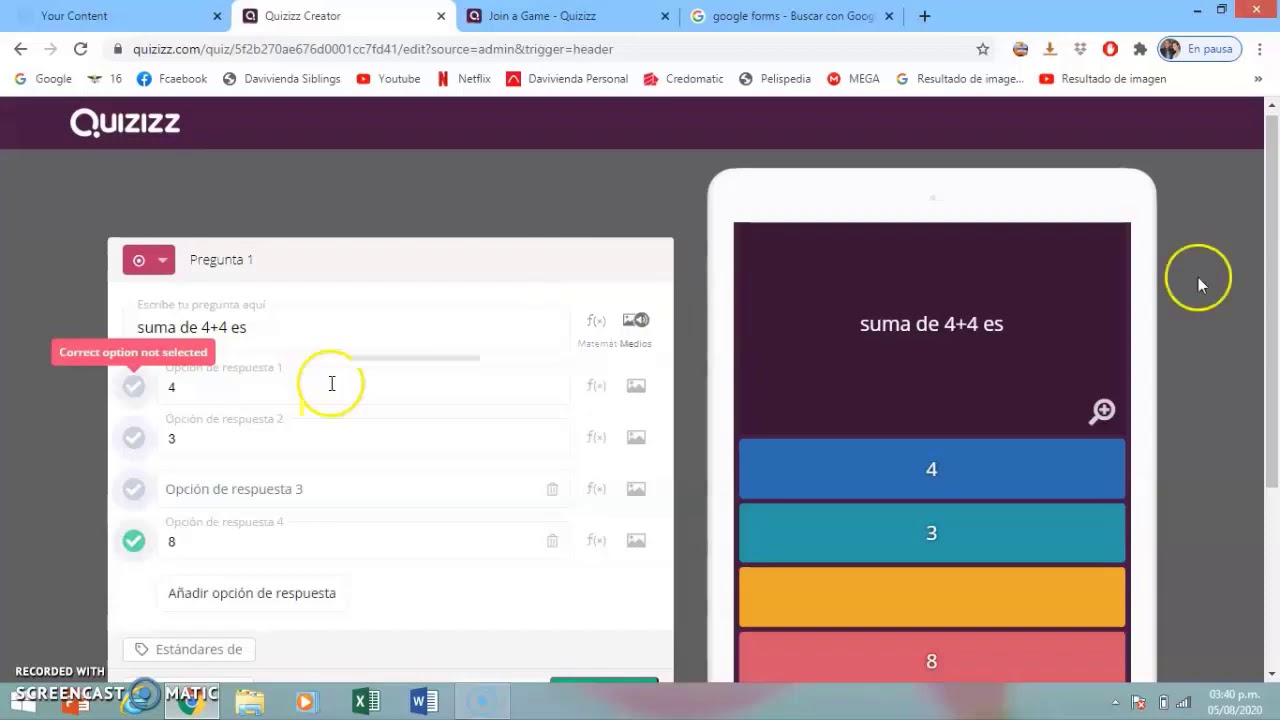Screen dimensions: 1280x720
Task: Close the Quizizz Creator tab
Action: (441, 16)
